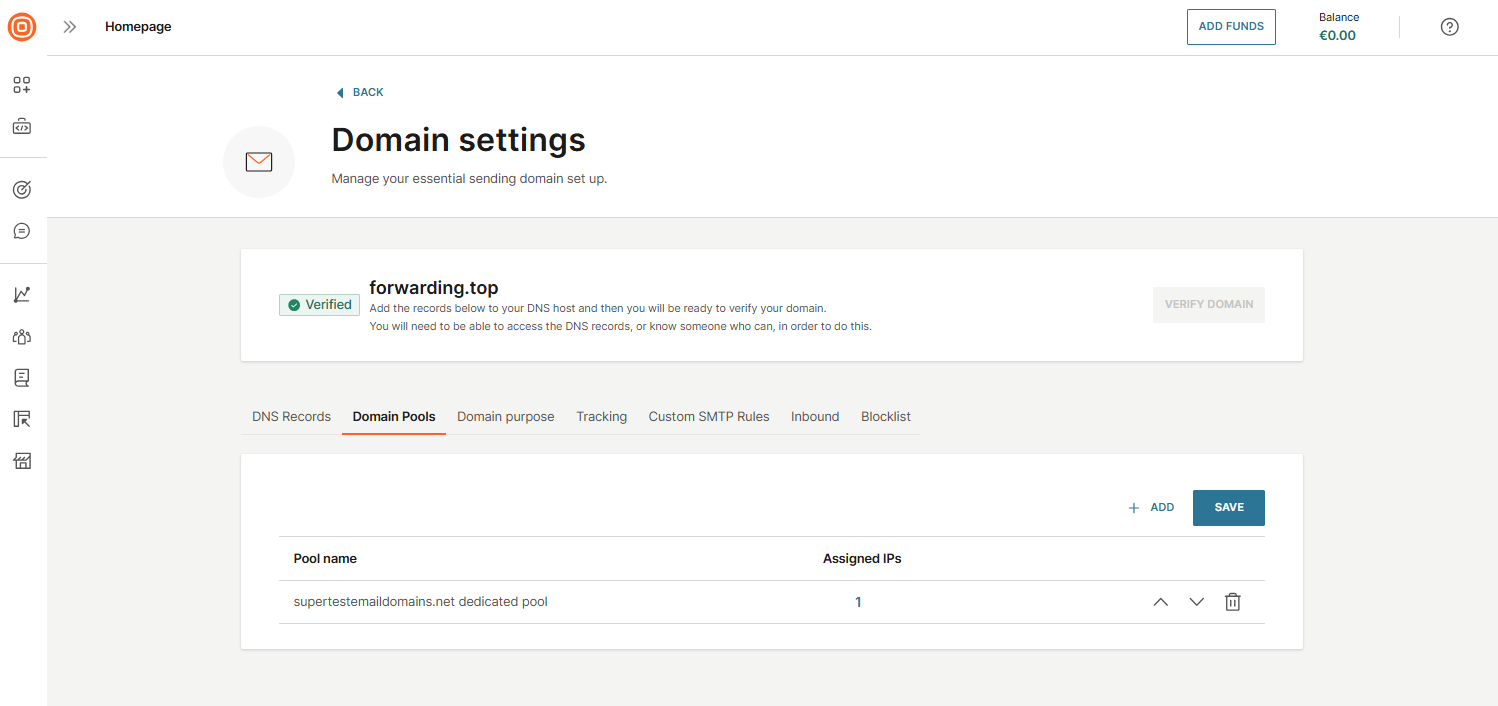
Task: Open the analytics line chart icon
Action: click(22, 294)
